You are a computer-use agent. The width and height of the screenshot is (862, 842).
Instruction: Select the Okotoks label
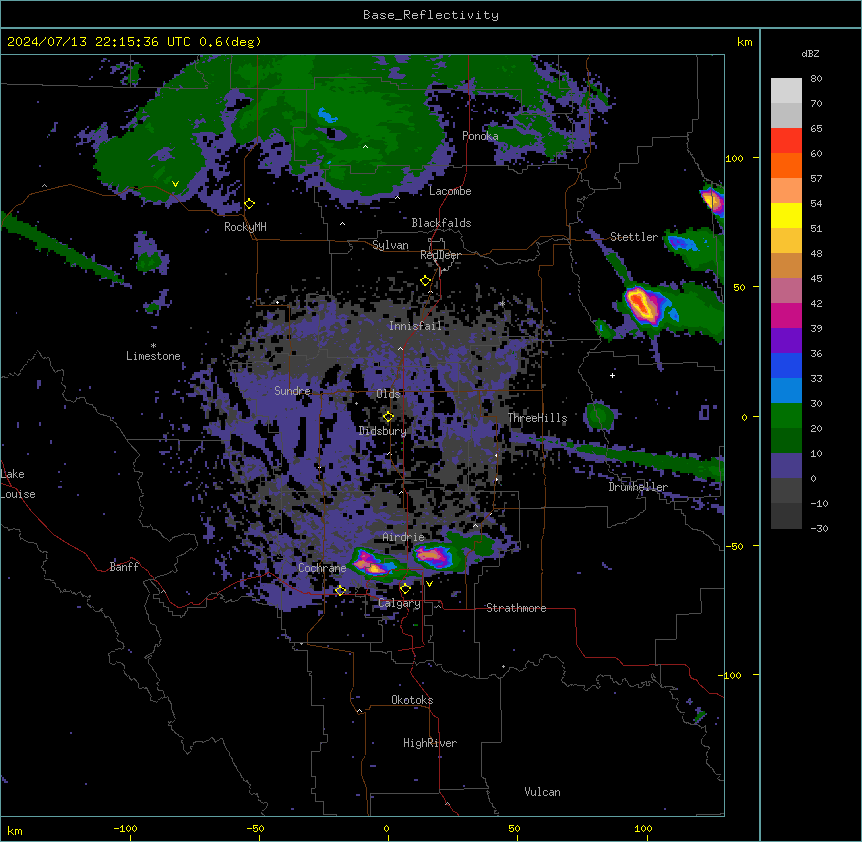[412, 700]
